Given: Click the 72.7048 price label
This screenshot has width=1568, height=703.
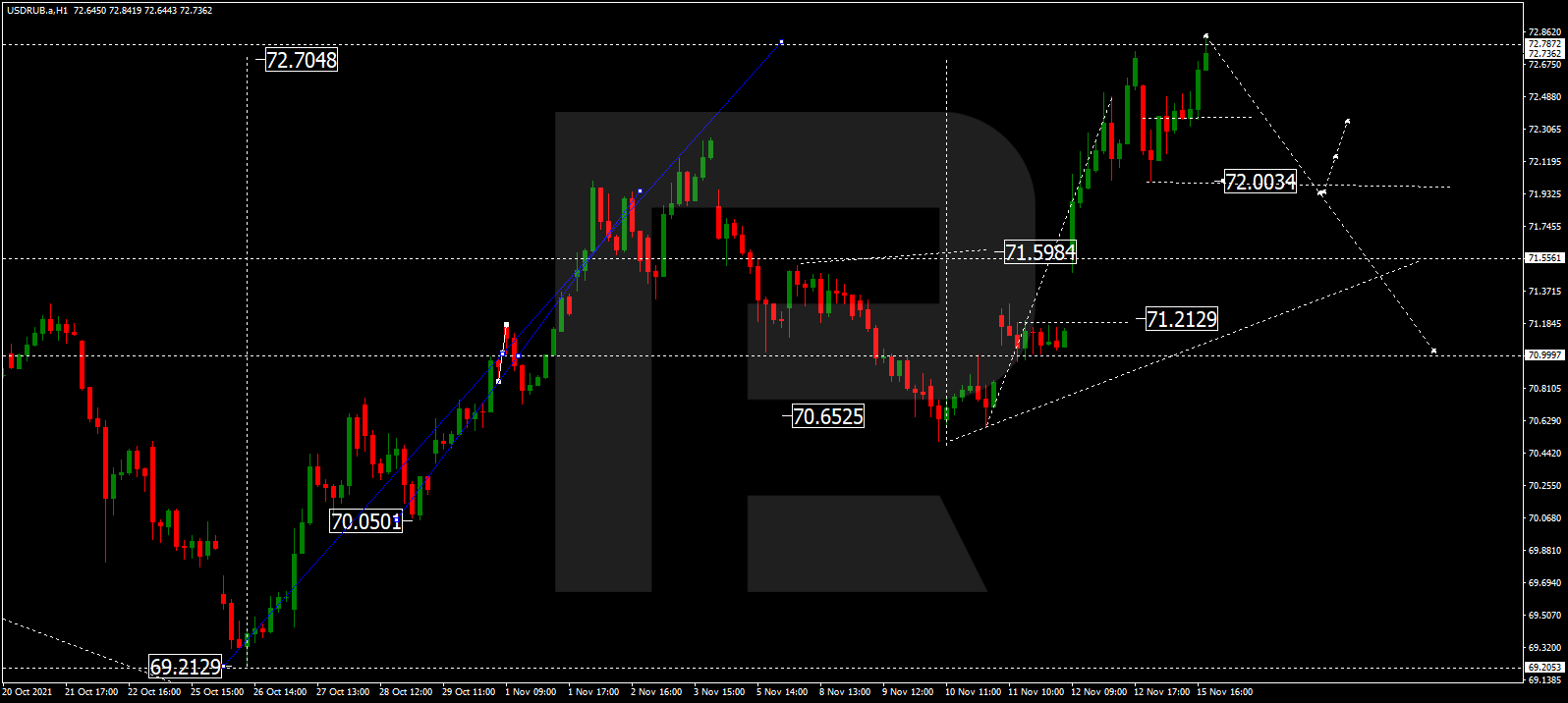Looking at the screenshot, I should coord(302,60).
